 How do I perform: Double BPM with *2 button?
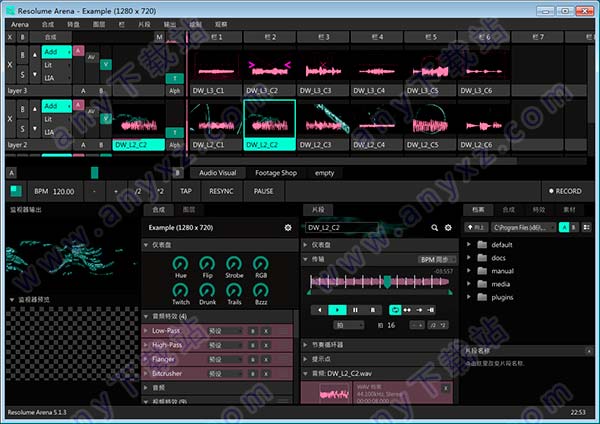coord(160,191)
